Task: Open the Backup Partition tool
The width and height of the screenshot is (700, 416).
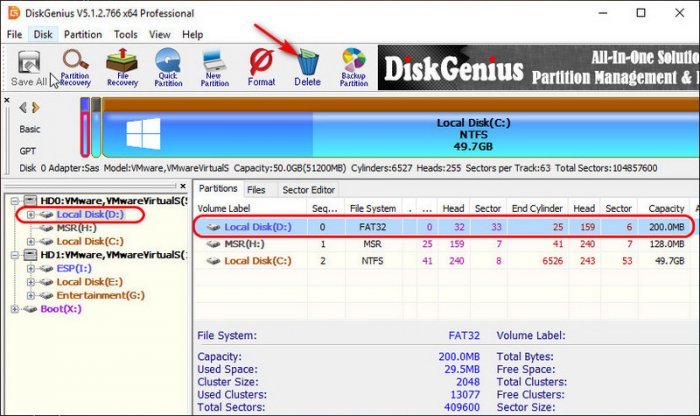Action: tap(354, 68)
